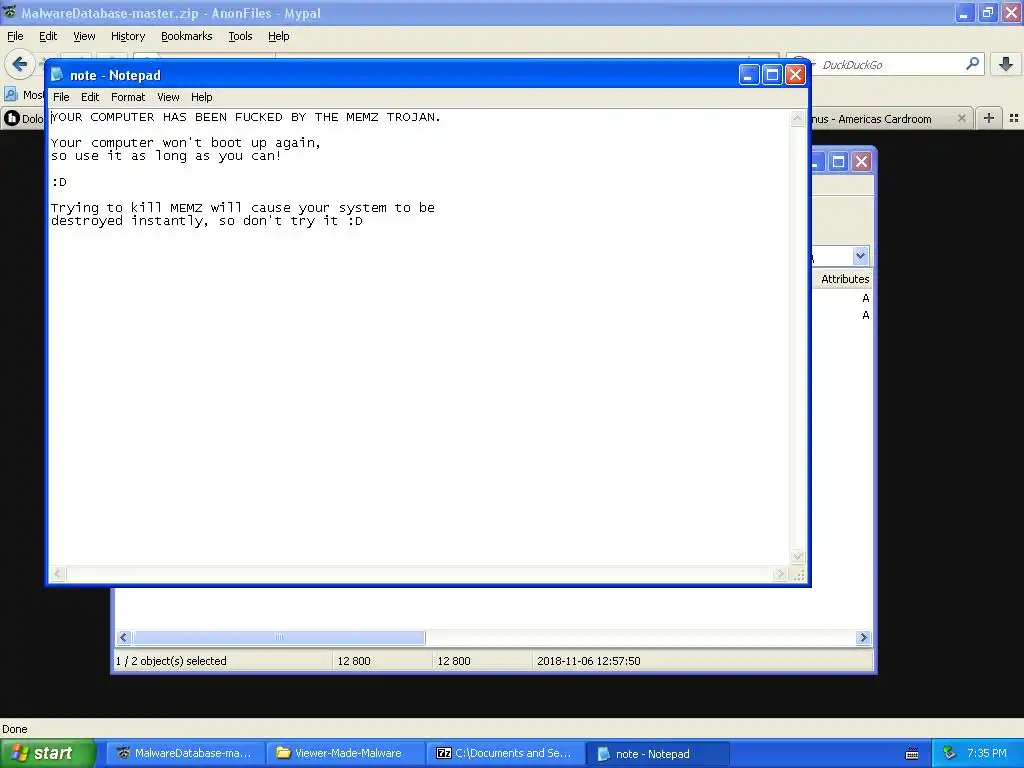Click the 7-Zip scrollbar left arrow
This screenshot has height=768, width=1024.
(124, 637)
